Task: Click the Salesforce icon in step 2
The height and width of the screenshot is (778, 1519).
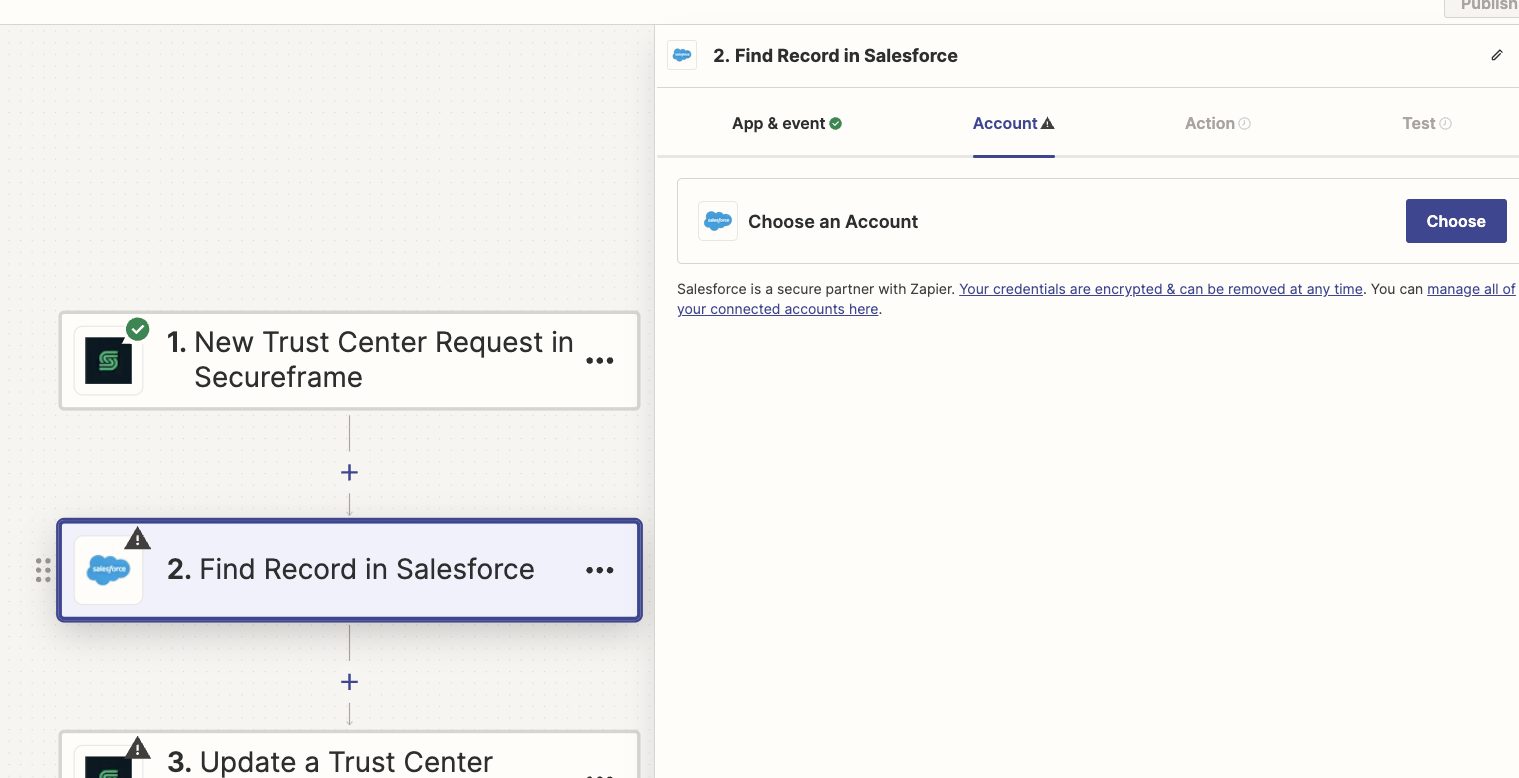Action: (x=109, y=570)
